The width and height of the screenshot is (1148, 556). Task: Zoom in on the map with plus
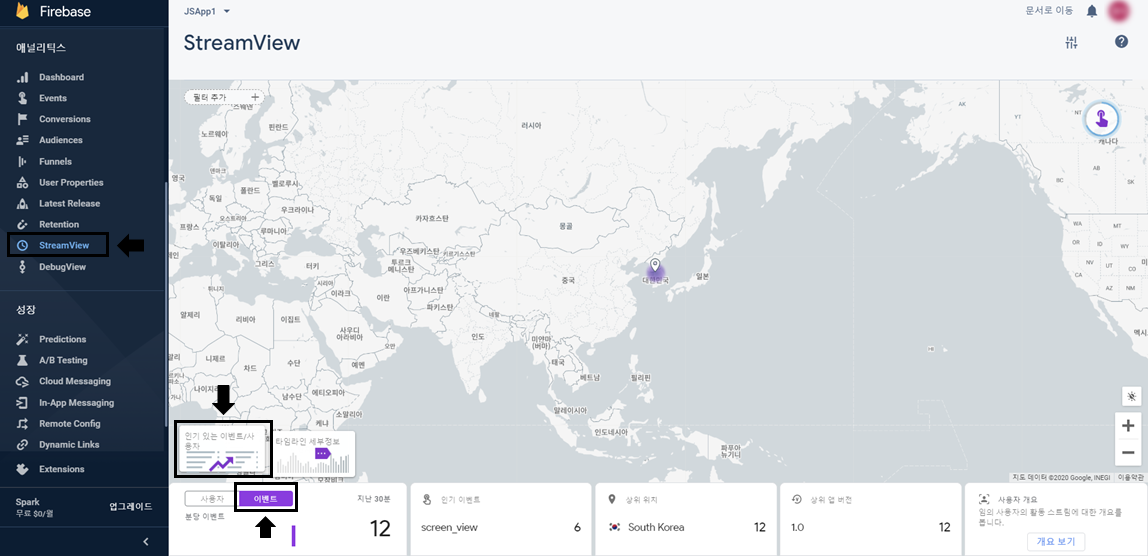point(1128,426)
